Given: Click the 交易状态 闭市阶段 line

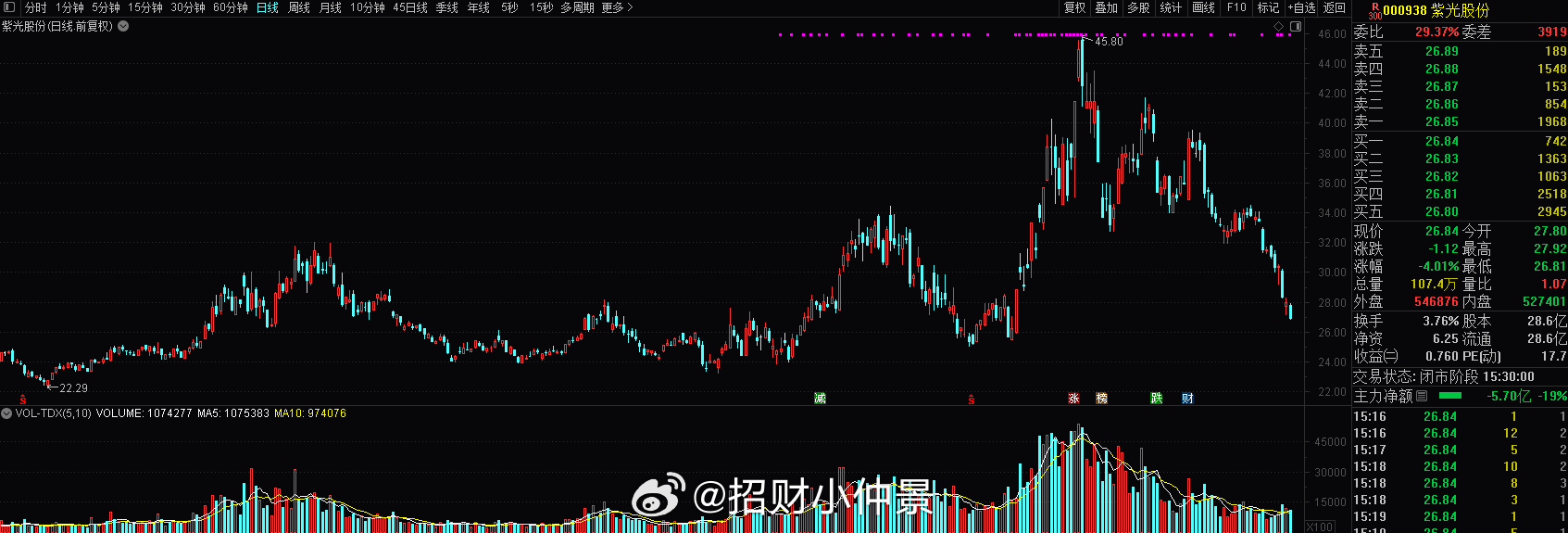Looking at the screenshot, I should (1443, 376).
